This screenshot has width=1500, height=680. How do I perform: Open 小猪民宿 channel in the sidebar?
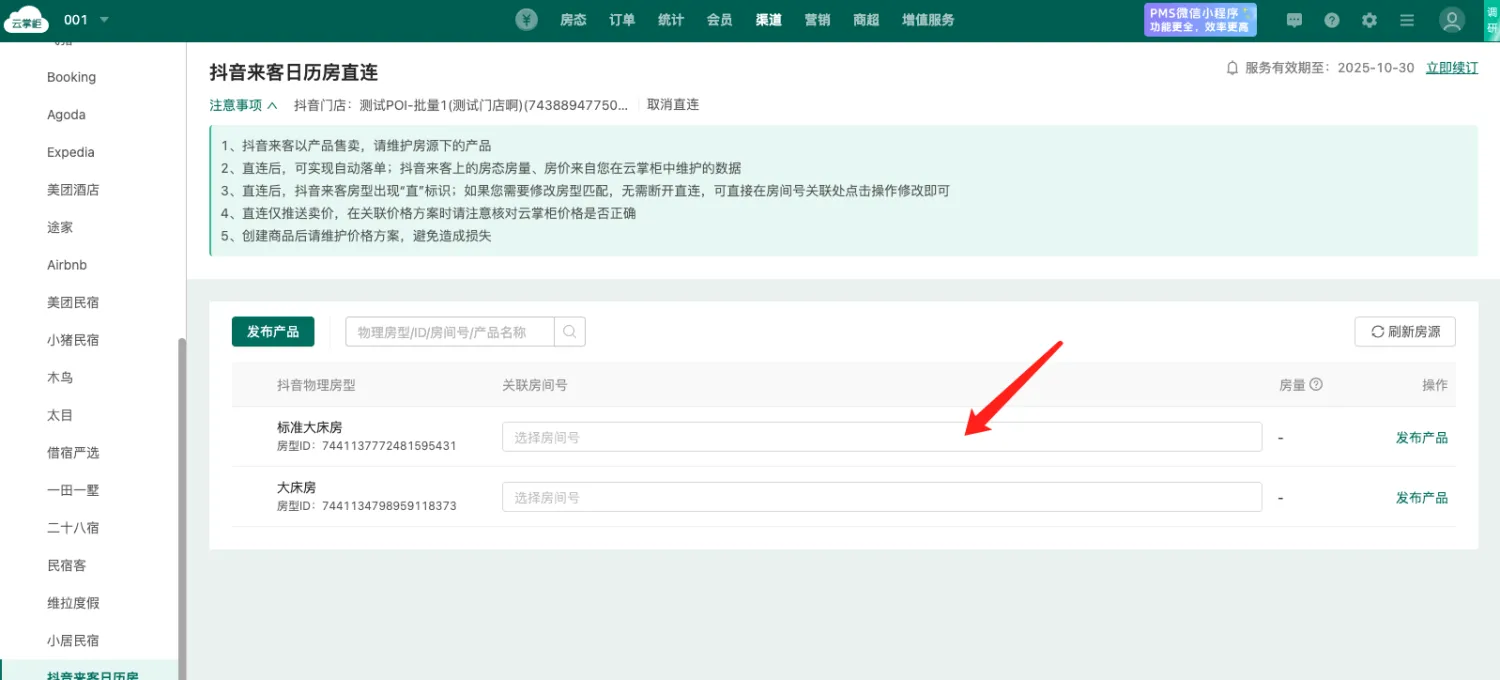[x=73, y=340]
